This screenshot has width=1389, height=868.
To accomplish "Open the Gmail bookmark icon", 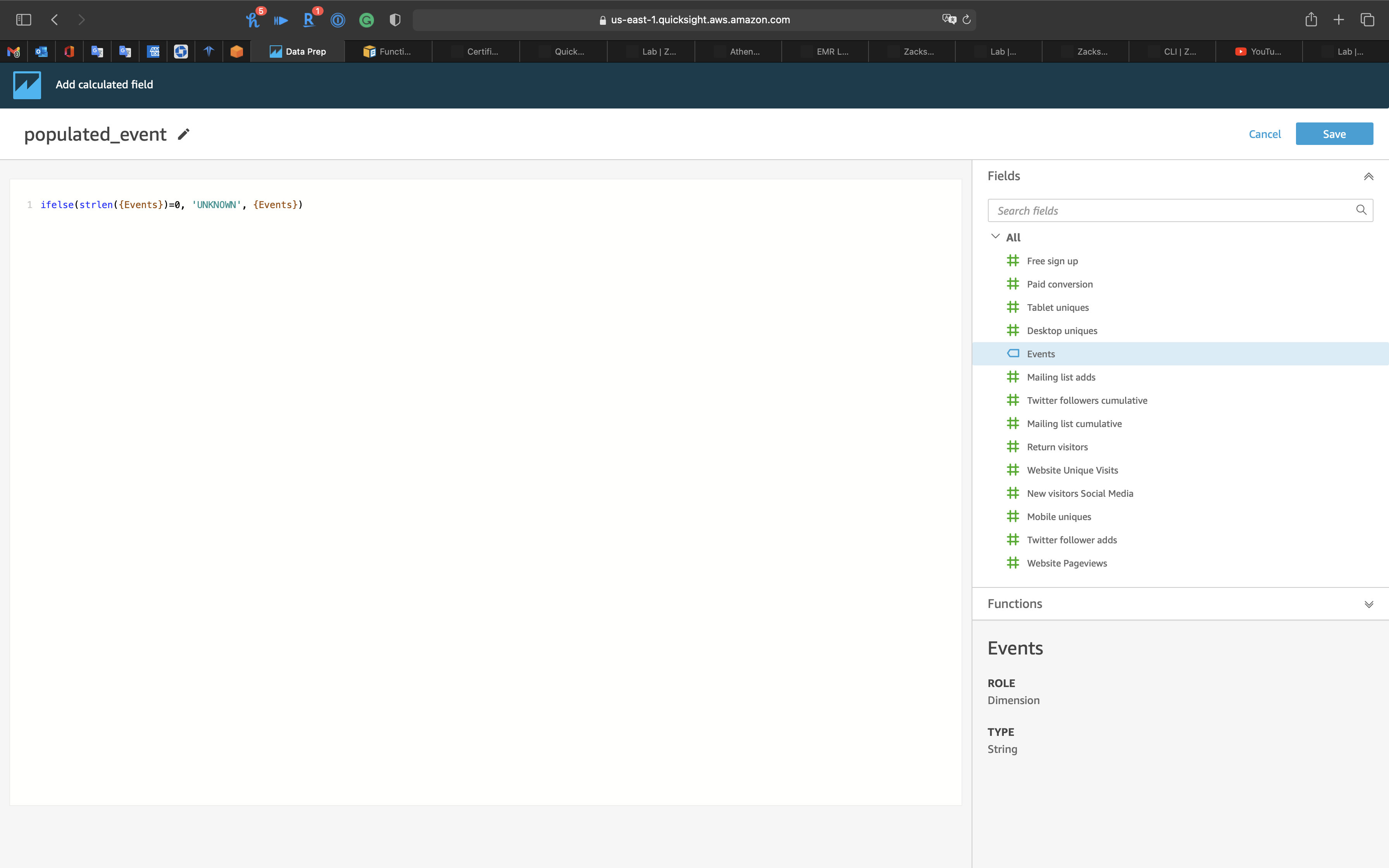I will 14,52.
